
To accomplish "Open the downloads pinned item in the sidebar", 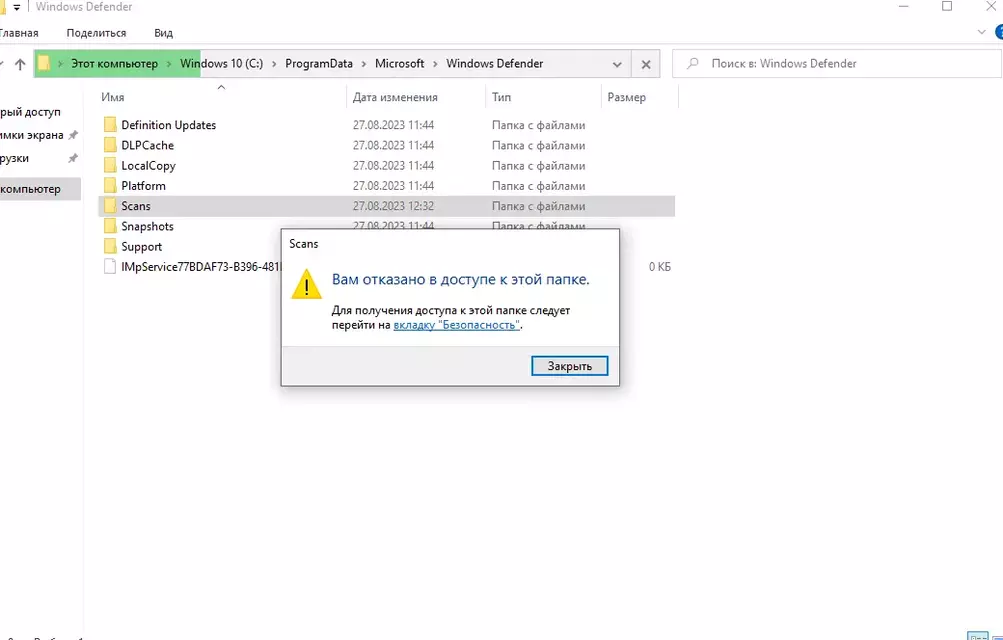I will [14, 158].
